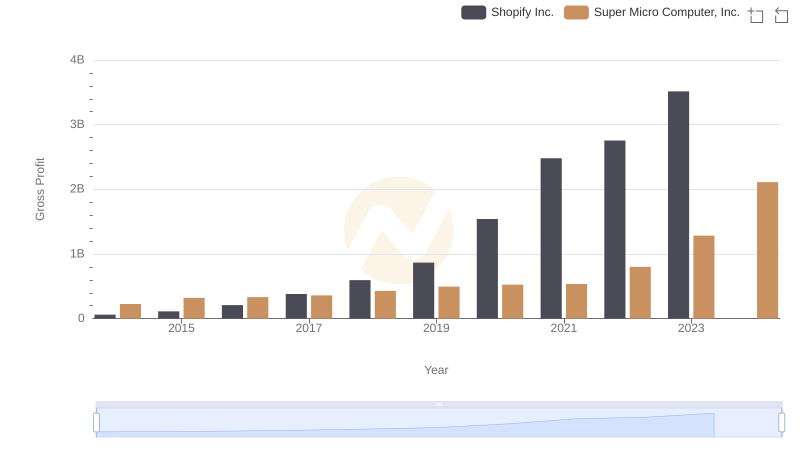
Task: Click the Shopify bar for 2019
Action: [x=423, y=291]
